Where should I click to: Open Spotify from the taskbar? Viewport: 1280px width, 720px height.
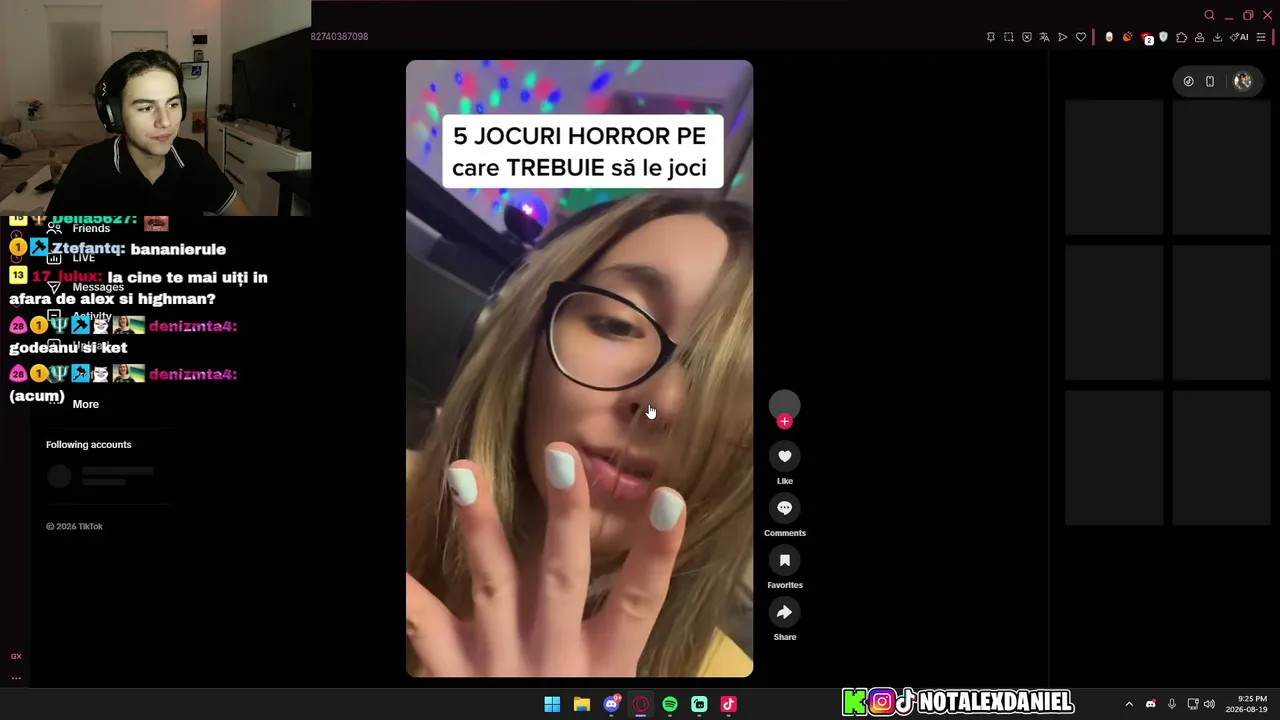[670, 704]
